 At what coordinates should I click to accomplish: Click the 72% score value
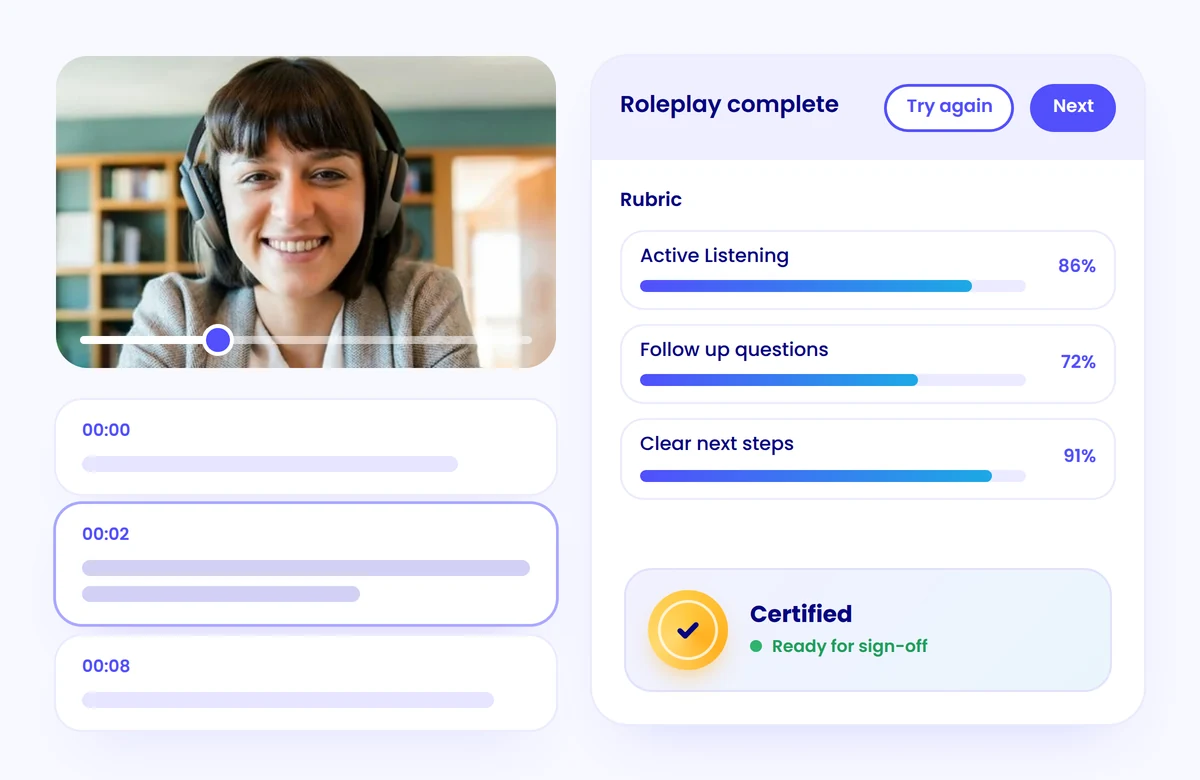coord(1078,362)
